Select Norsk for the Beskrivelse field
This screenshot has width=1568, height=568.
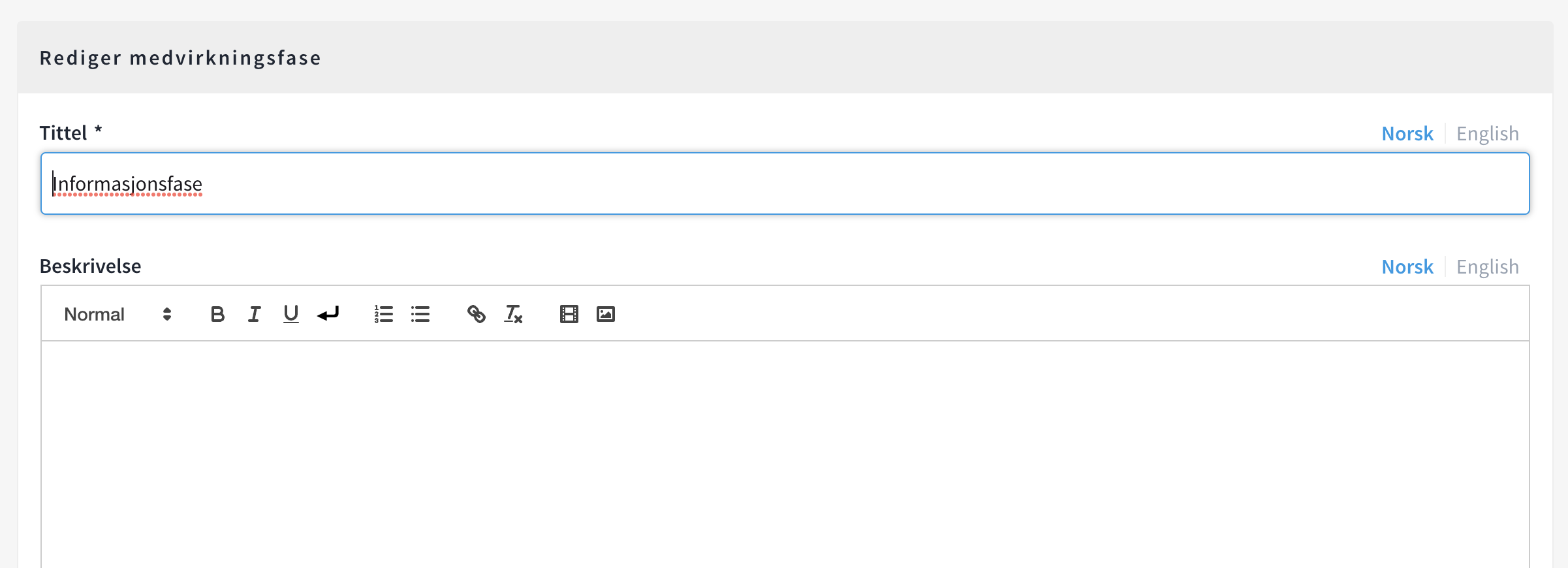point(1407,267)
